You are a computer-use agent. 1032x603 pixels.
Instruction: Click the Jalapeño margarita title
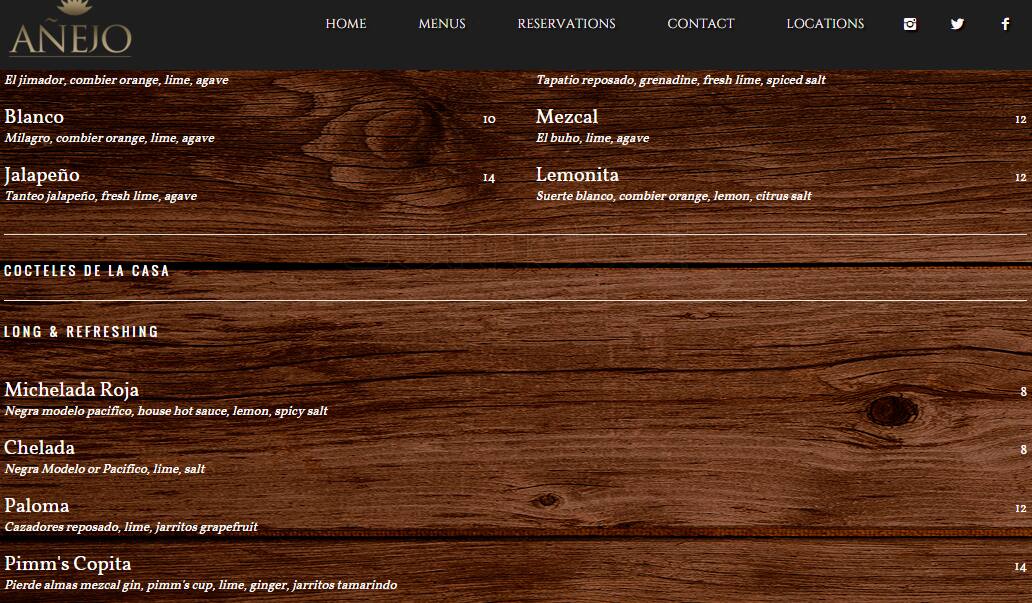click(42, 175)
